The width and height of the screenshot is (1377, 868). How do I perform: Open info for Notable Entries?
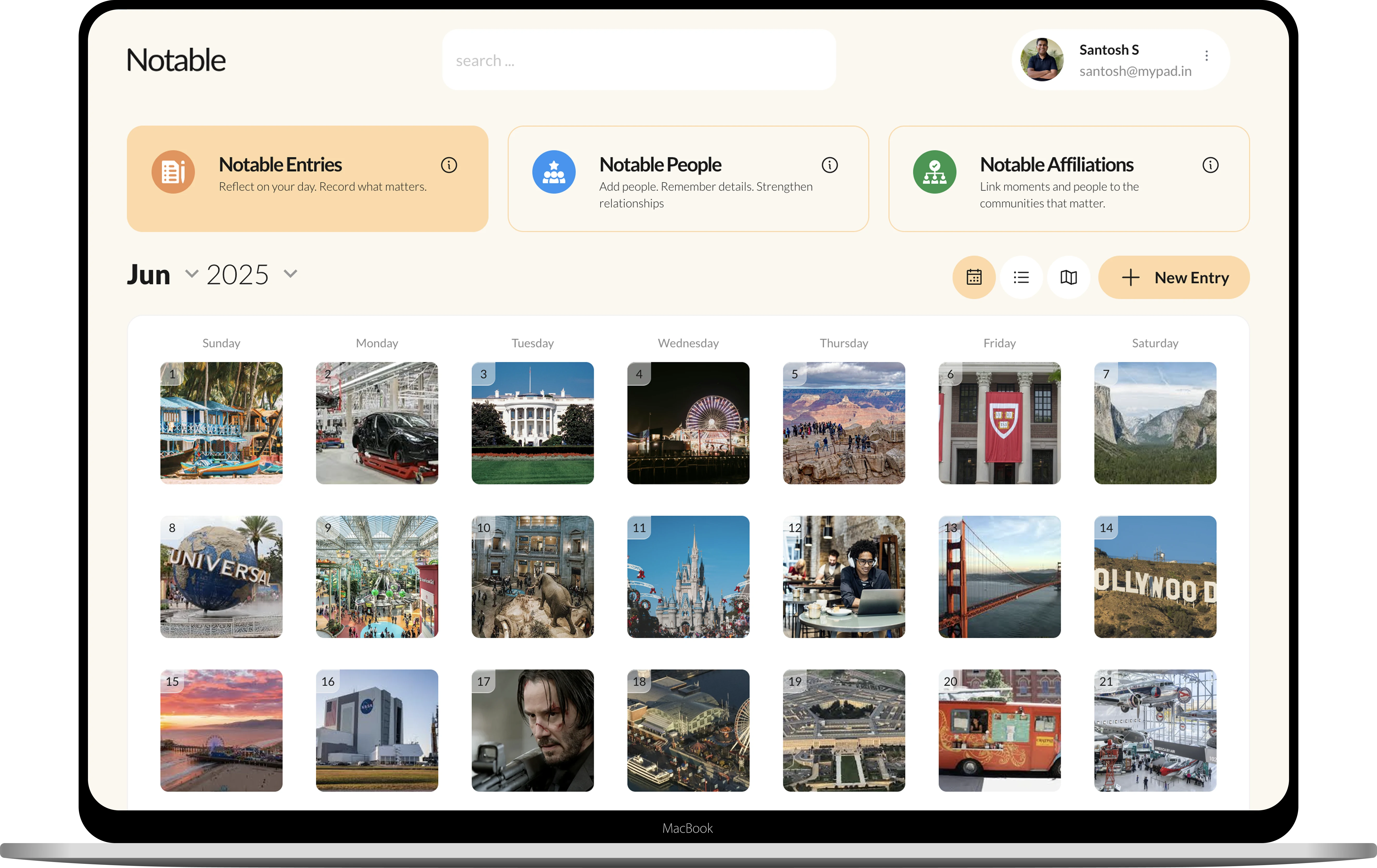[x=449, y=165]
